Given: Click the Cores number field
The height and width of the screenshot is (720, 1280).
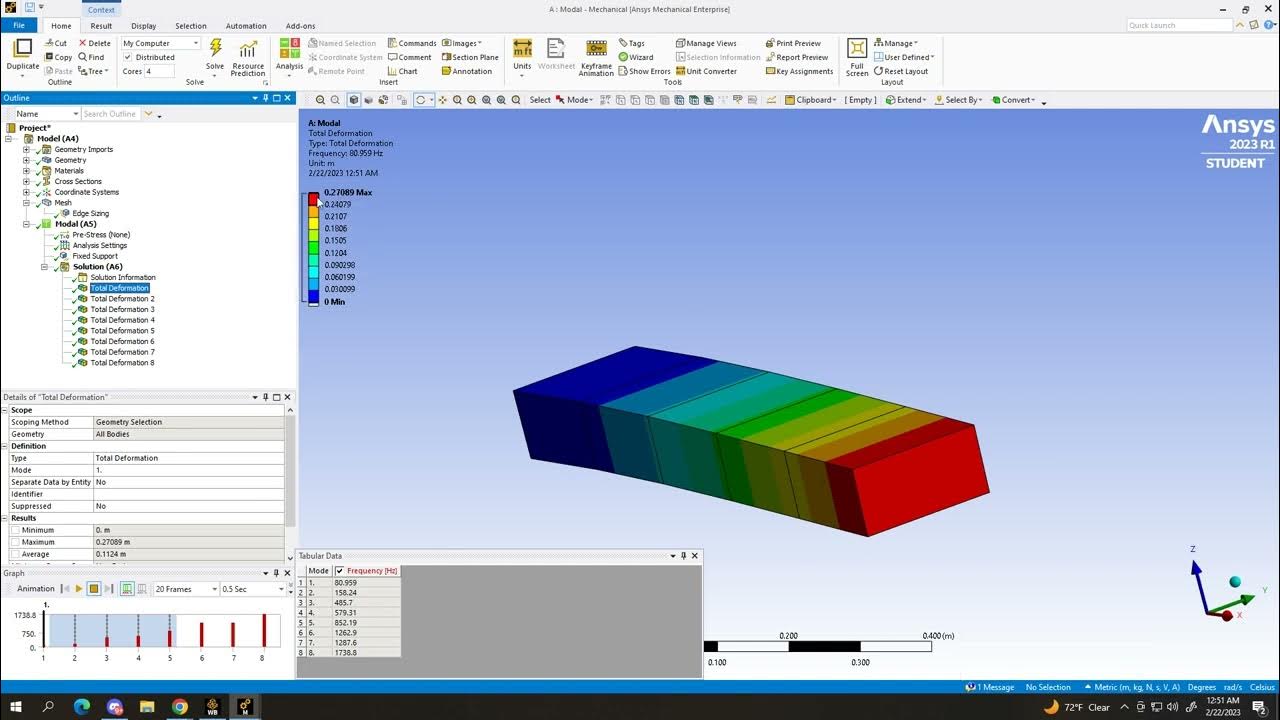Looking at the screenshot, I should click(159, 71).
